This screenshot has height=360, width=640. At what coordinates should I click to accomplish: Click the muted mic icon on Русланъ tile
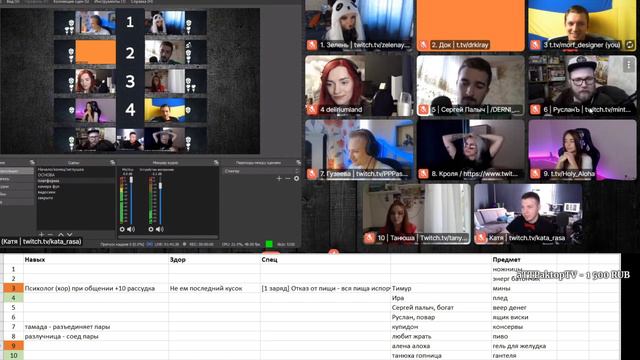point(535,109)
